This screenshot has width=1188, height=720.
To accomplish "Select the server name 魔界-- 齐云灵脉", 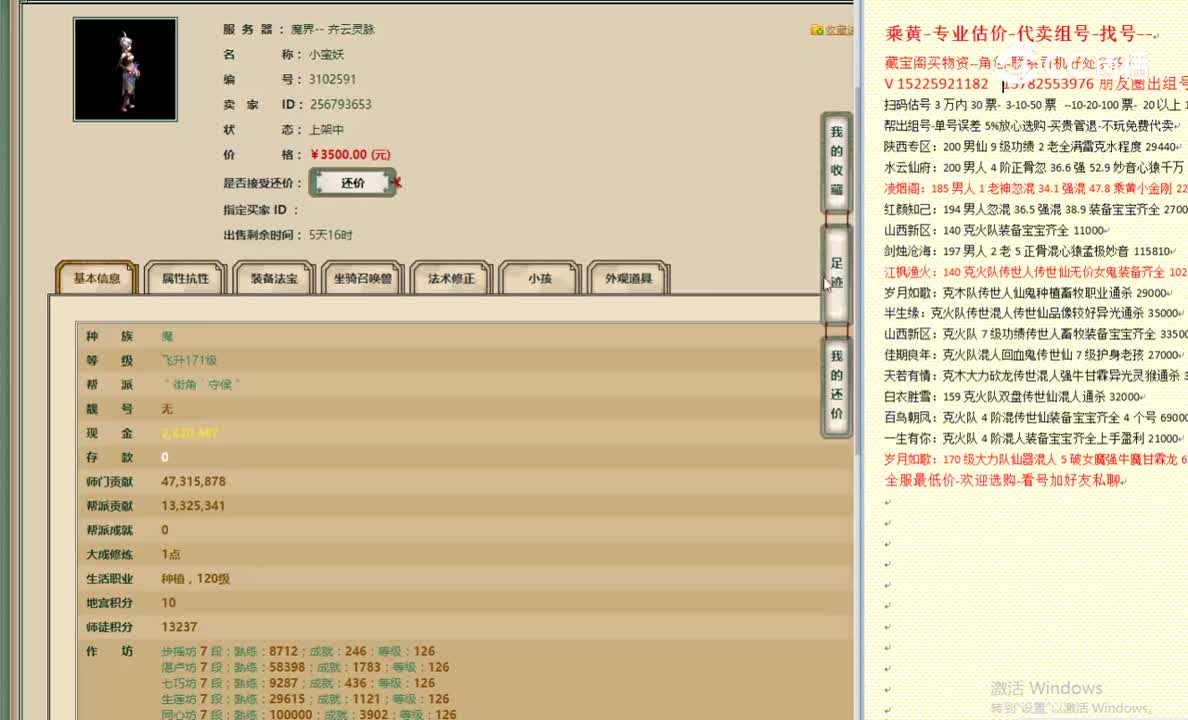I will [333, 30].
